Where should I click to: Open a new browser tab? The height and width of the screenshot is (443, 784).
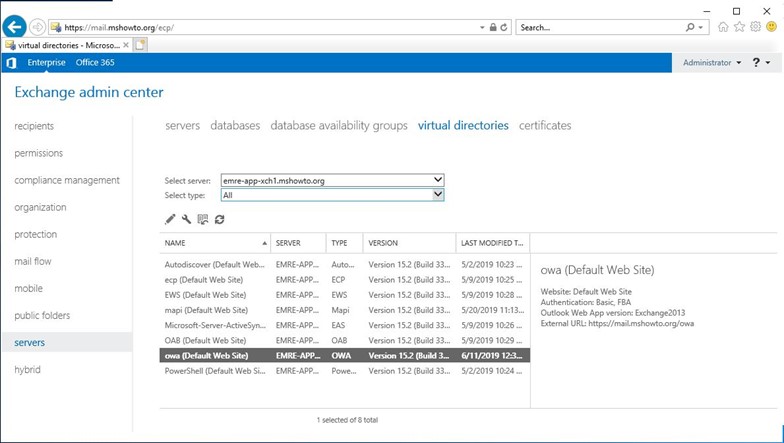click(x=140, y=45)
